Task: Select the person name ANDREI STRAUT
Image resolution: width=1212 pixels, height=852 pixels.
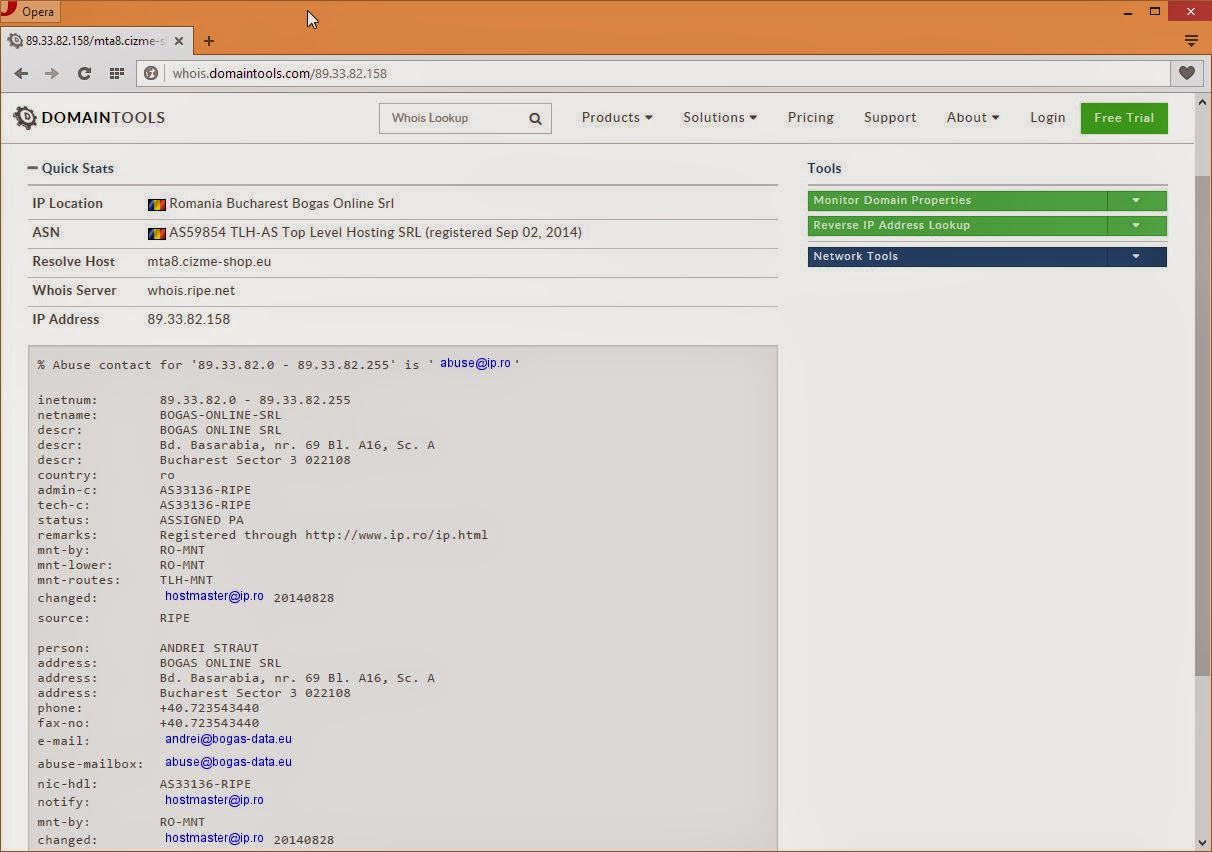Action: 209,648
